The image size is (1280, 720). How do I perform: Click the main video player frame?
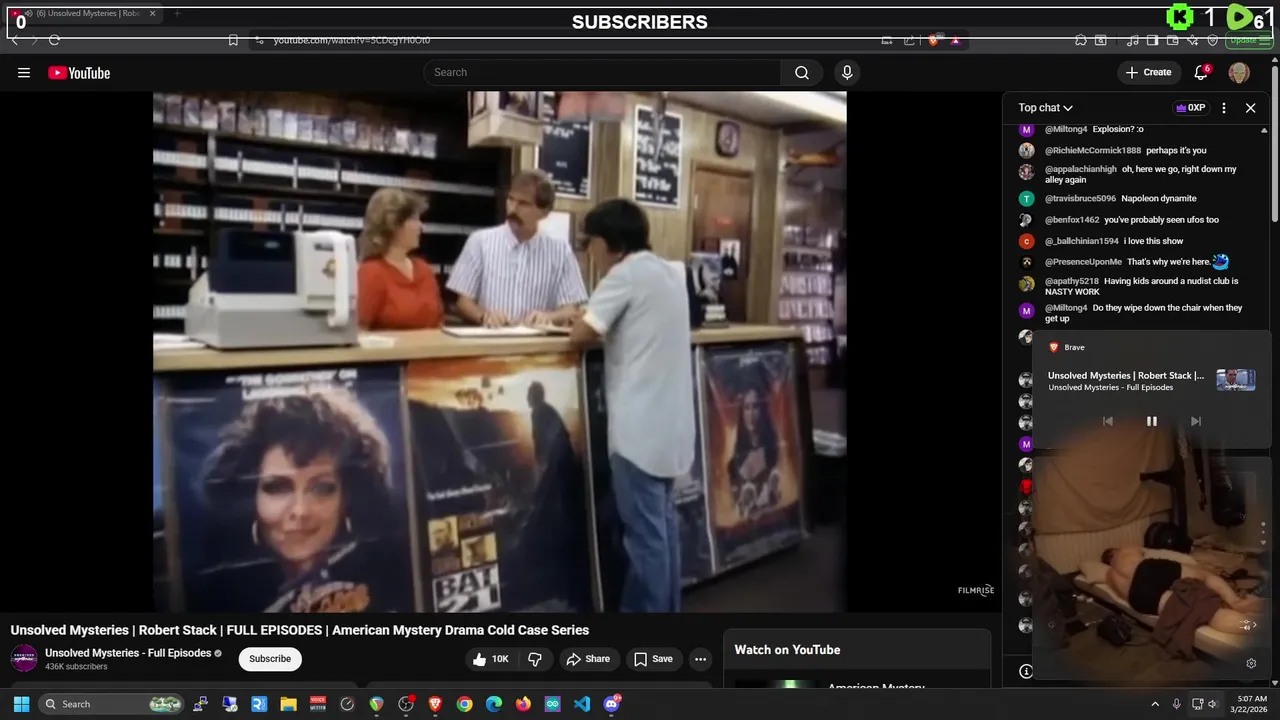[500, 351]
